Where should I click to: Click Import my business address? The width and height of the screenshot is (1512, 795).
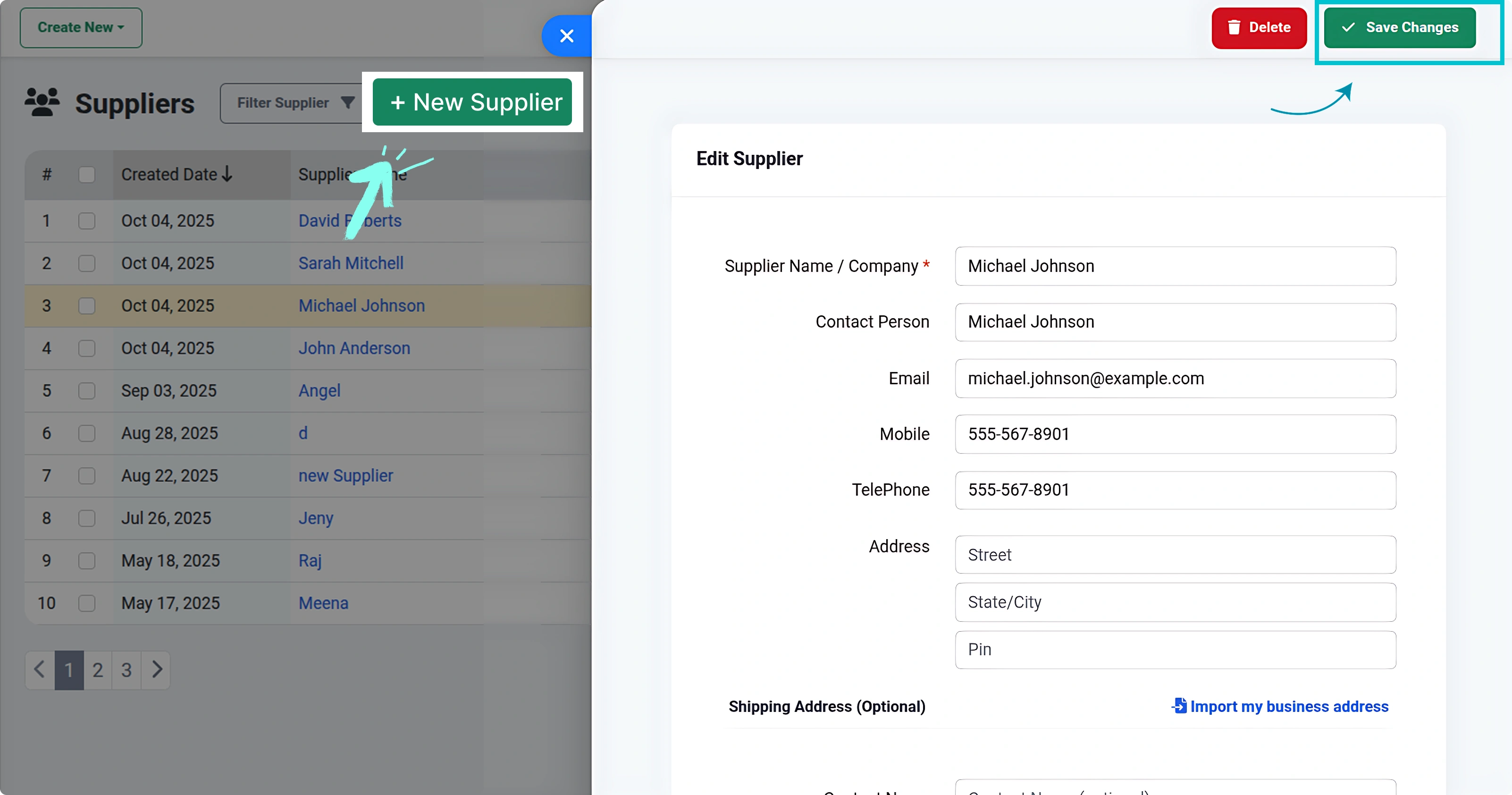[x=1289, y=705]
